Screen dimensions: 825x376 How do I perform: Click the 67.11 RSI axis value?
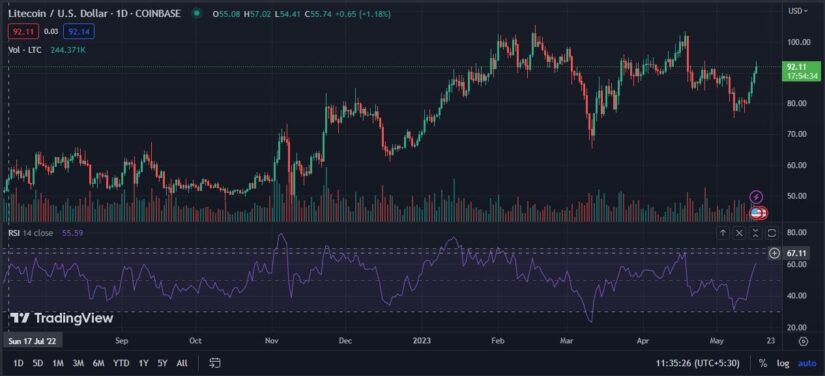[x=796, y=253]
